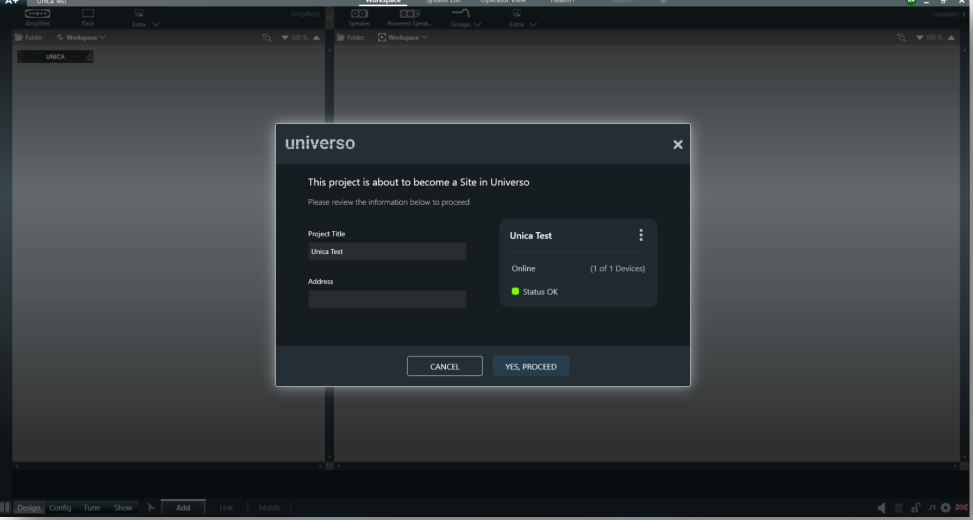The image size is (973, 520).
Task: Confirm with YES, PROCEED button
Action: click(x=531, y=366)
